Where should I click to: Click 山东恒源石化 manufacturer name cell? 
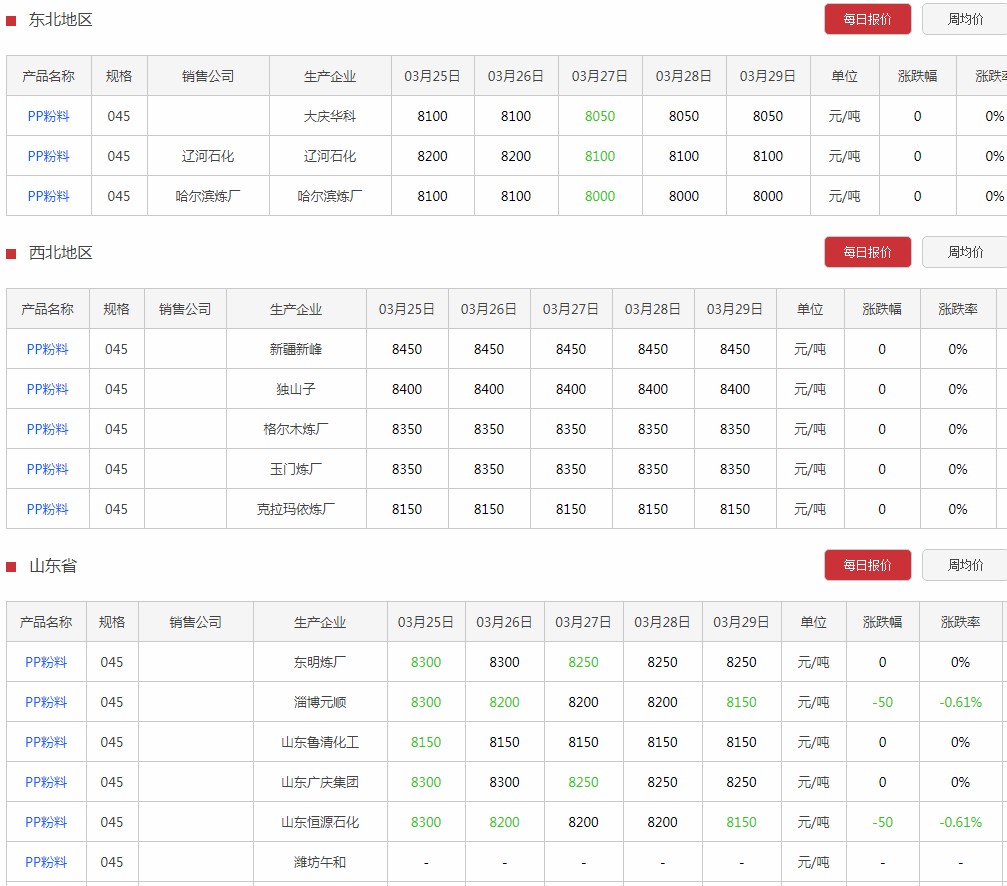(x=320, y=822)
